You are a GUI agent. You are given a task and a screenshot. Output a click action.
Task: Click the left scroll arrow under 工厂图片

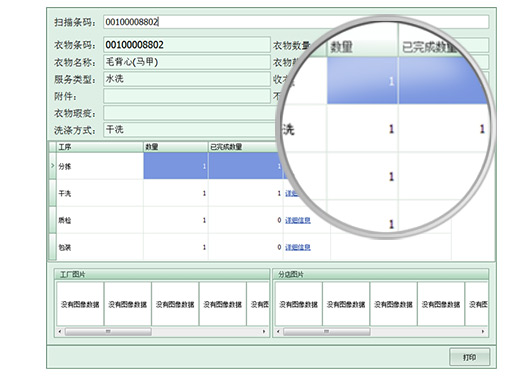pyautogui.click(x=60, y=332)
